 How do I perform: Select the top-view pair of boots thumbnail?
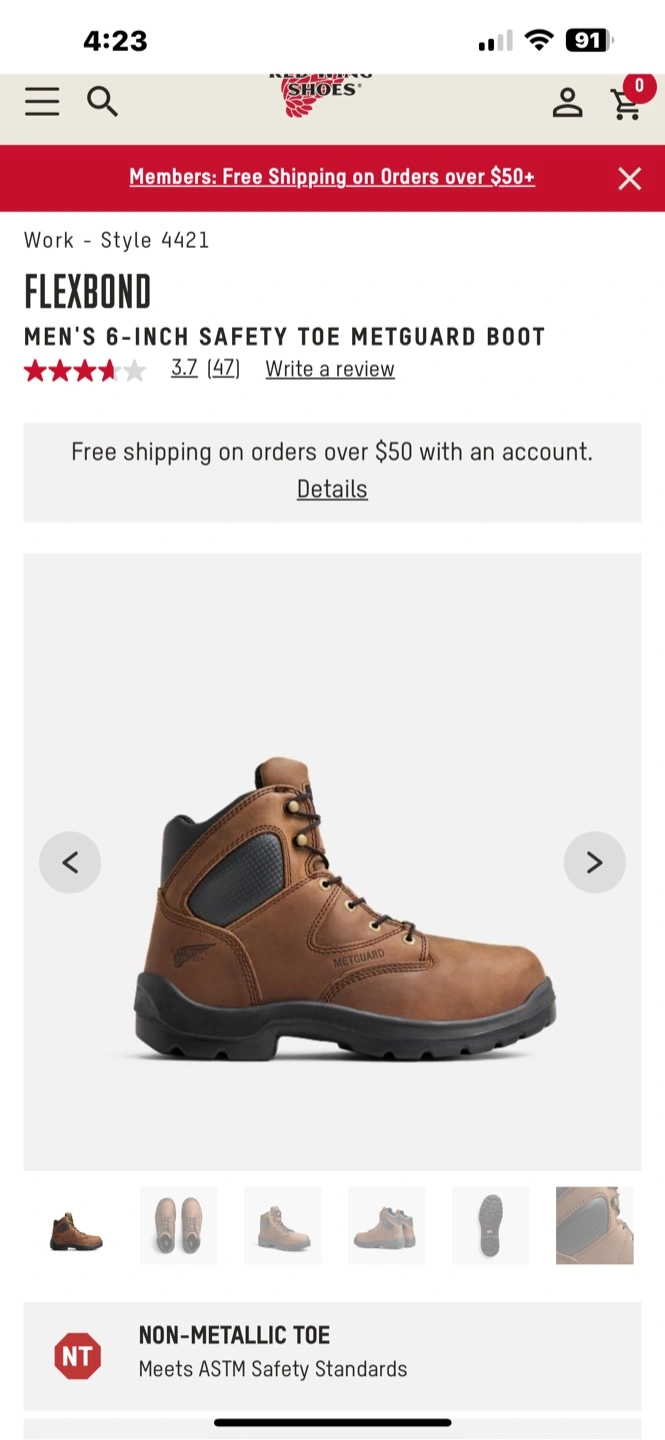coord(179,1226)
